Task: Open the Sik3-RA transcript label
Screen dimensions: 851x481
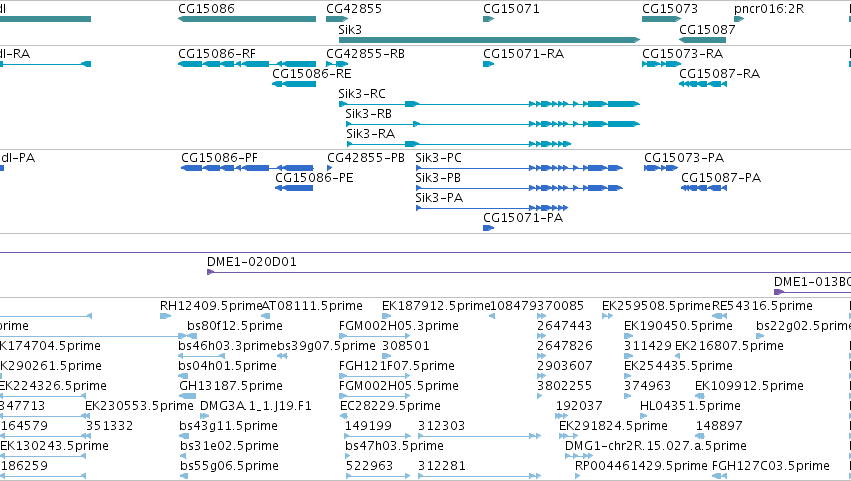Action: pos(371,134)
